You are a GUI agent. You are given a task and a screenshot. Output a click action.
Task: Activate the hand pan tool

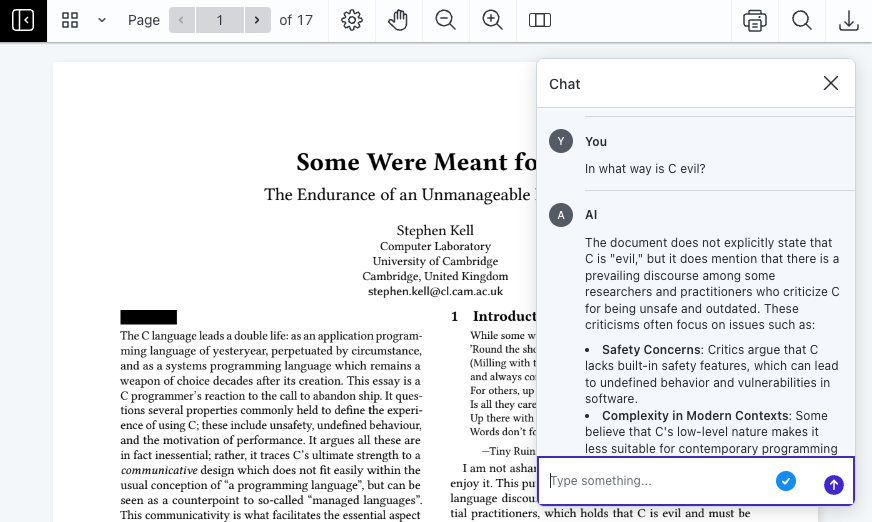pos(398,21)
